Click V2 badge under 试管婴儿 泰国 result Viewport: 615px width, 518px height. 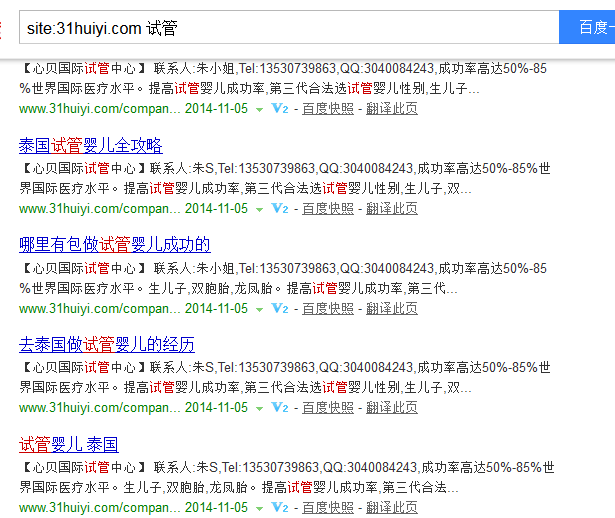pyautogui.click(x=280, y=507)
